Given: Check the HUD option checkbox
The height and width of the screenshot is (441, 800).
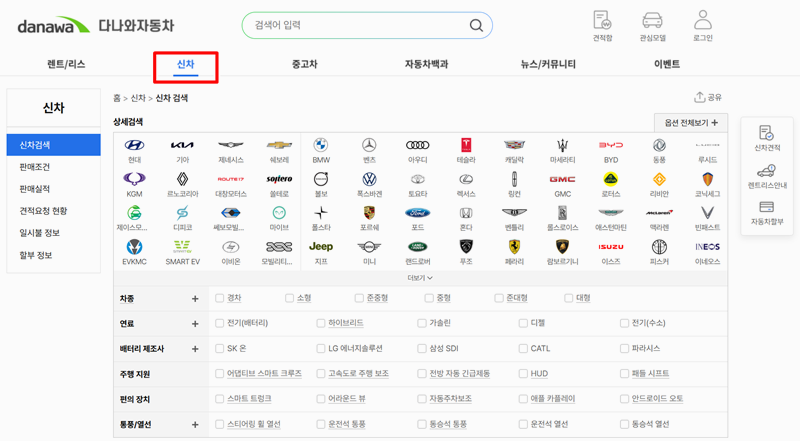Looking at the screenshot, I should (x=523, y=374).
